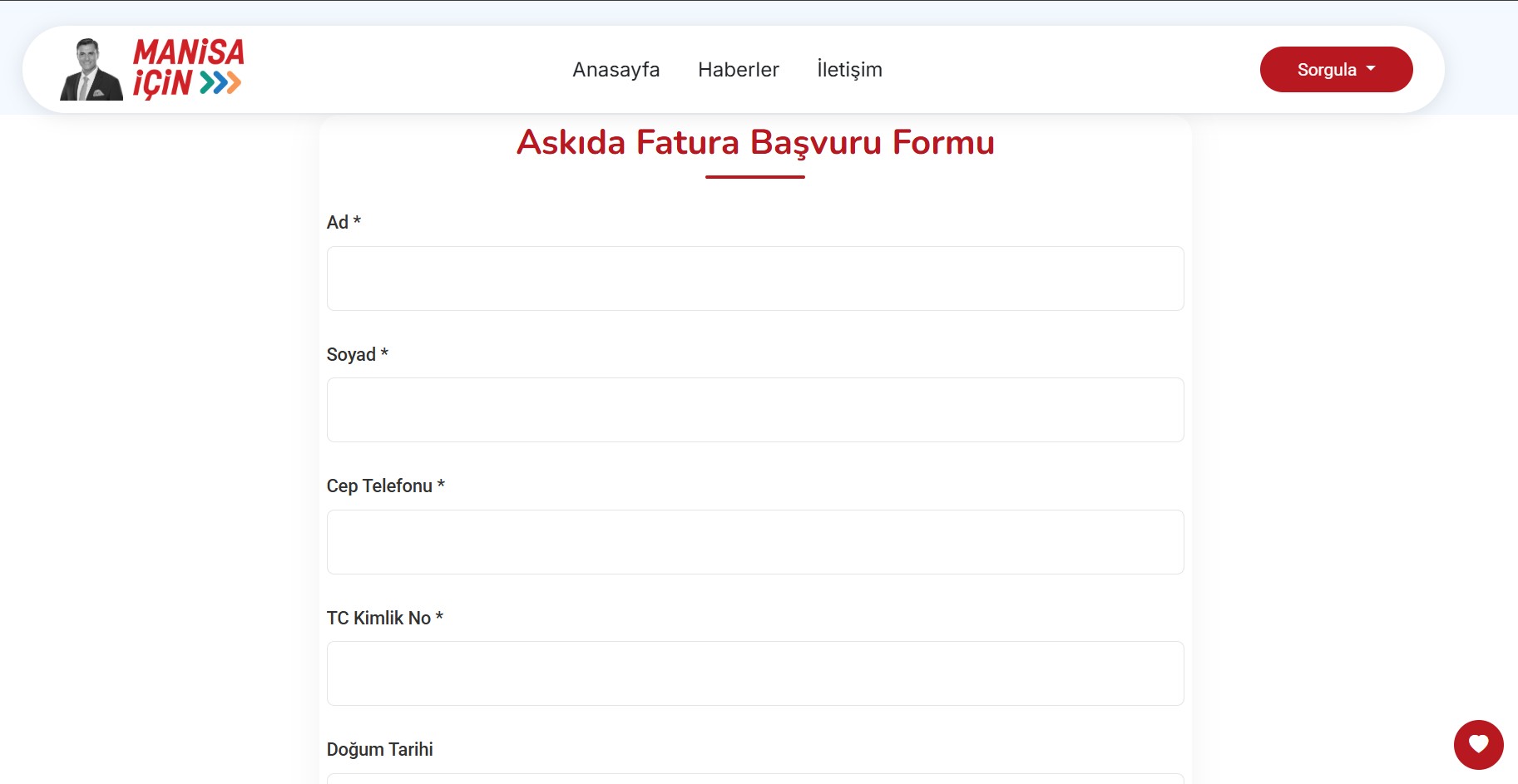Expand the Sorgula dropdown caret arrow
This screenshot has width=1518, height=784.
point(1371,69)
